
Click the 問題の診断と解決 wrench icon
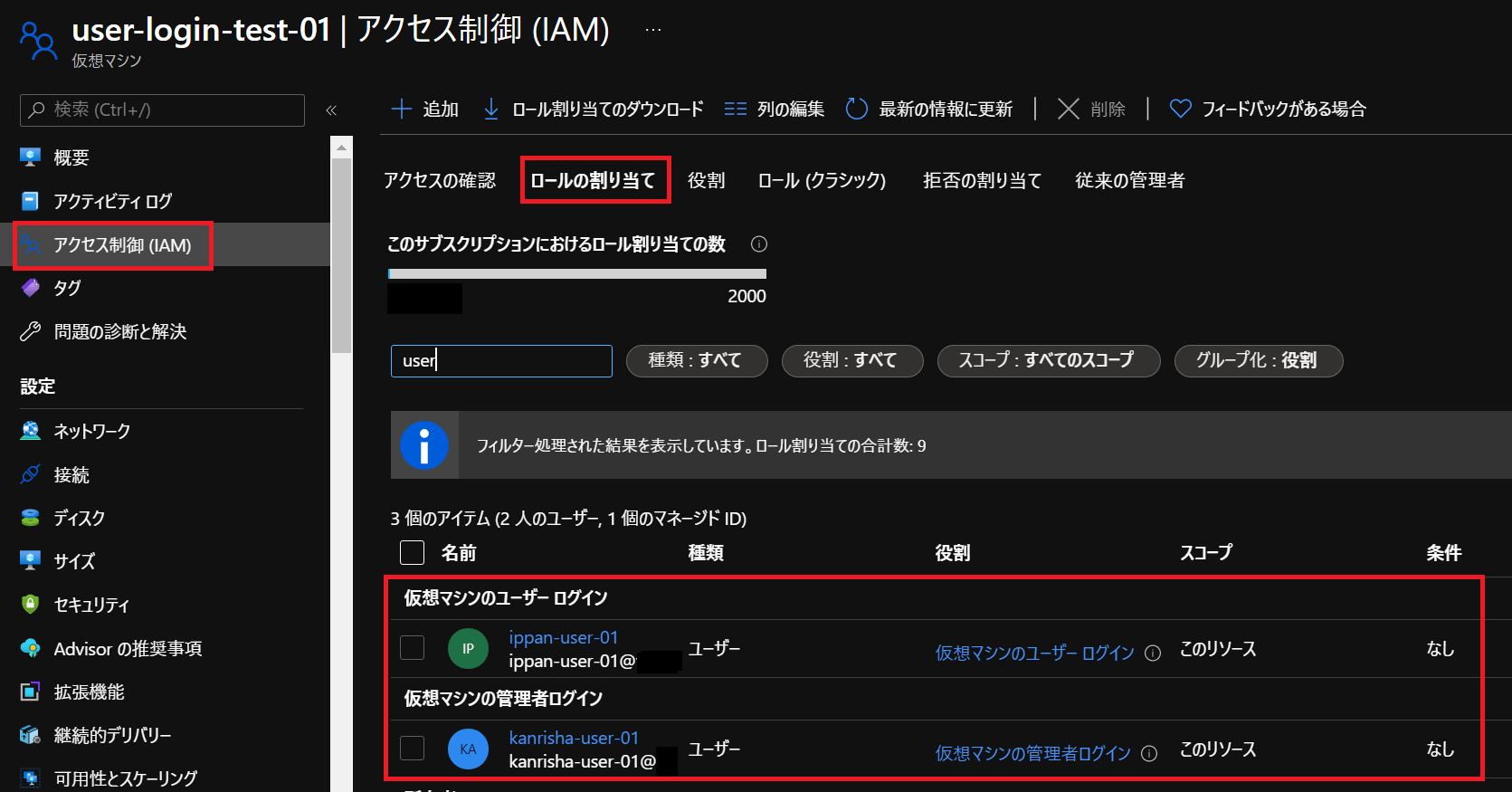click(x=30, y=331)
